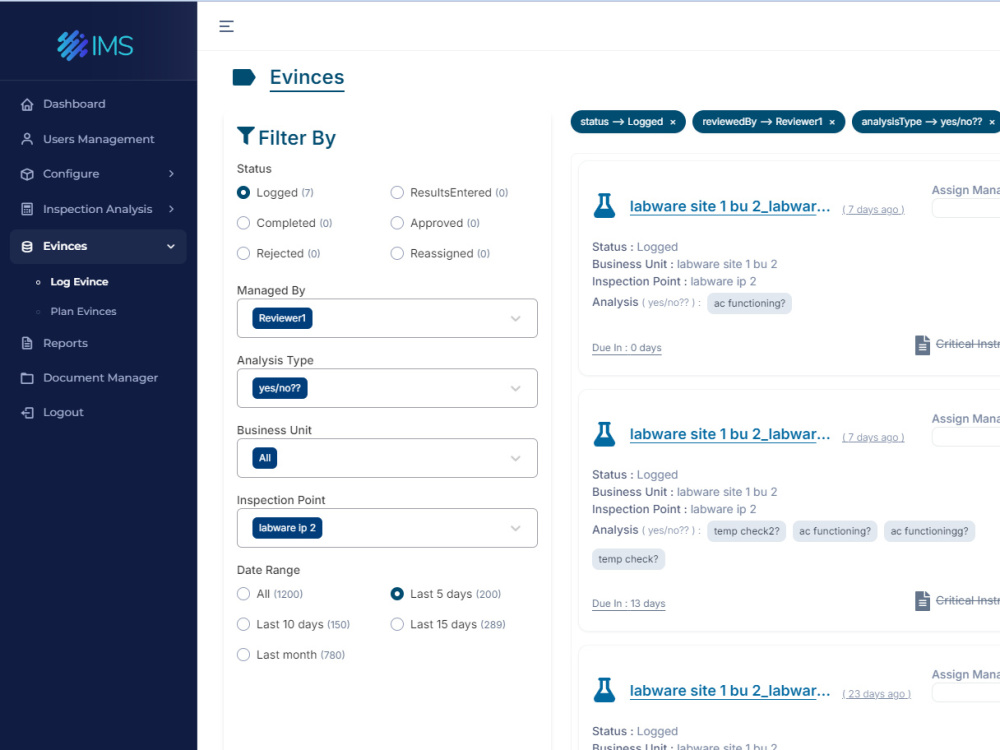Image resolution: width=1000 pixels, height=750 pixels.
Task: Click the Inspection Analysis icon
Action: (27, 209)
